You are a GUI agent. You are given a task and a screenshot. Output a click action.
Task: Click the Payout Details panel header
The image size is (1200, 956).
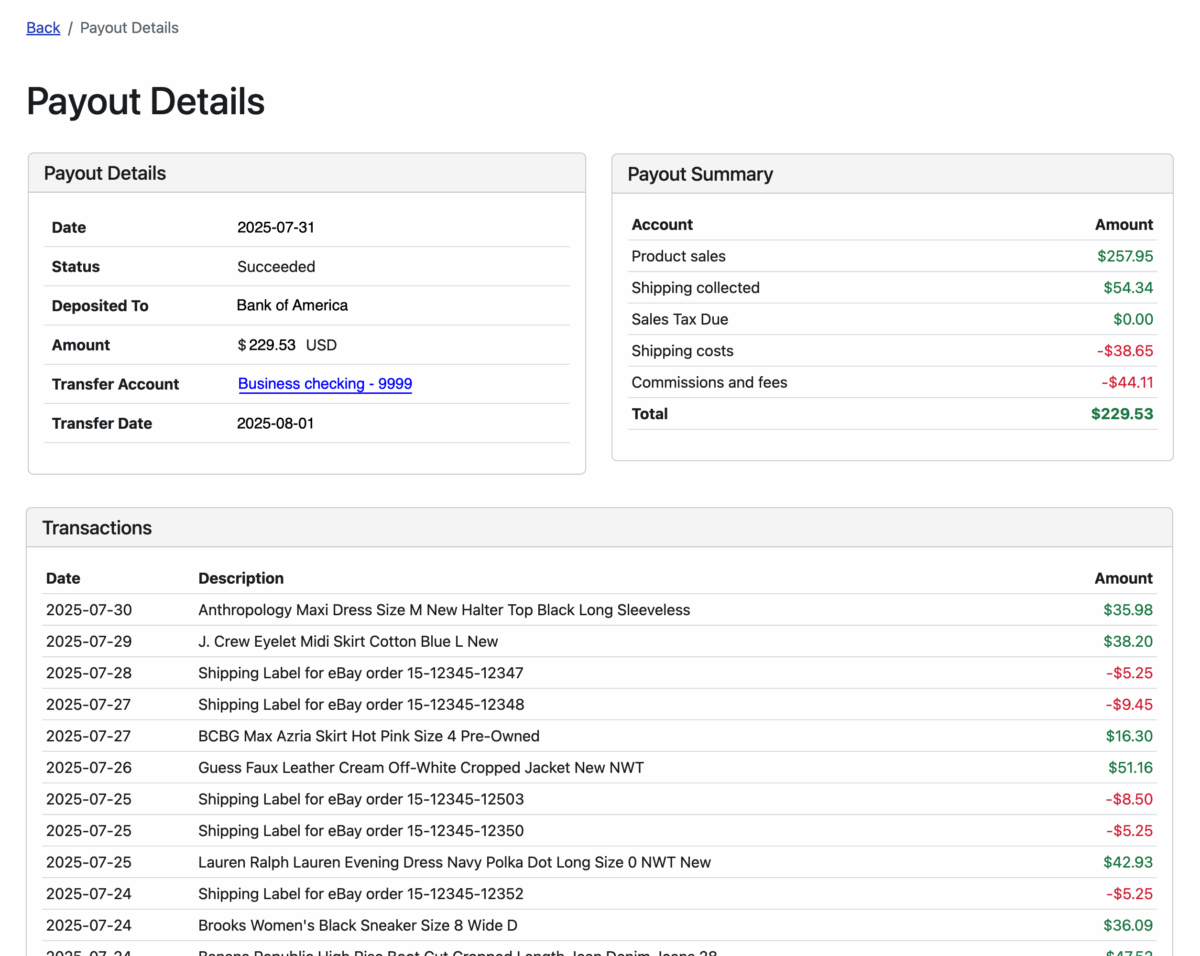click(x=105, y=173)
